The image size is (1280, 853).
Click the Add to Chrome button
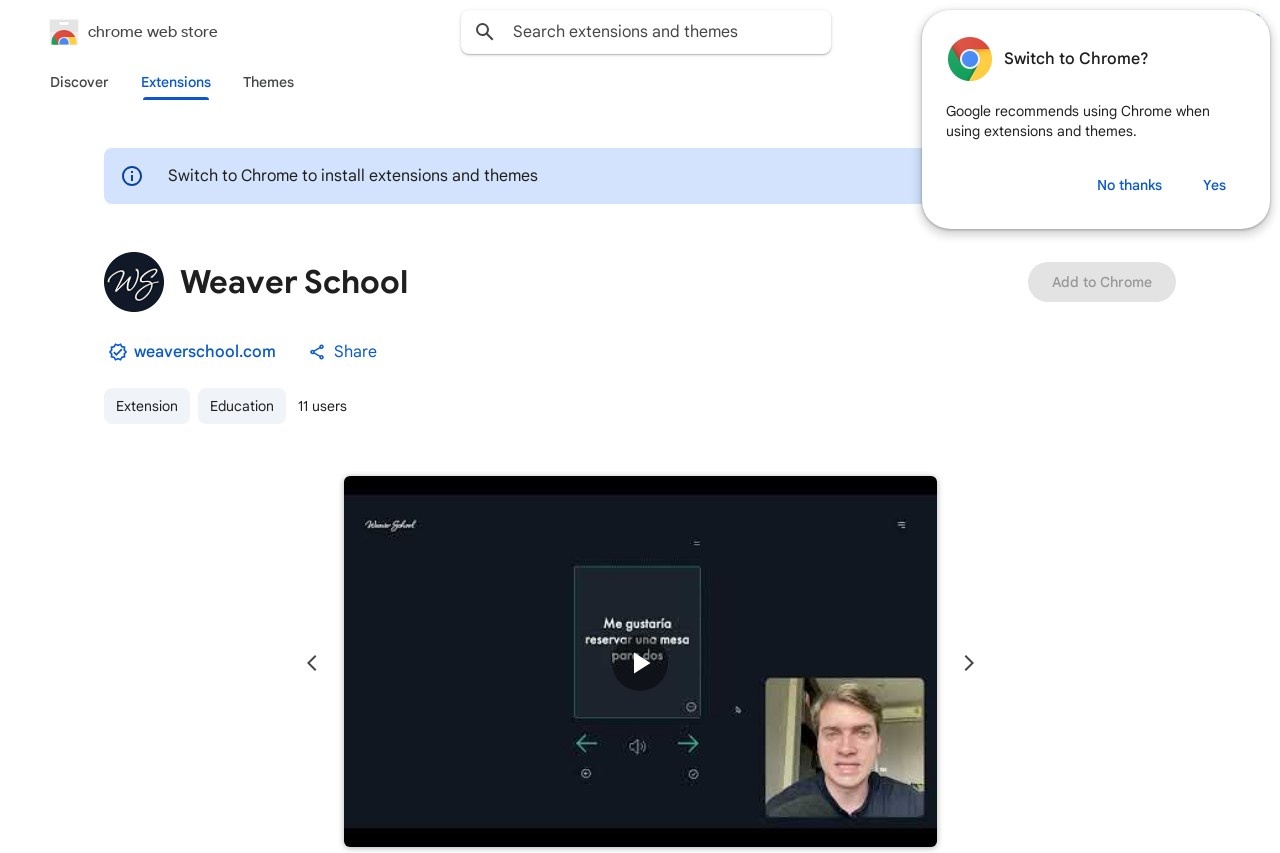tap(1102, 282)
